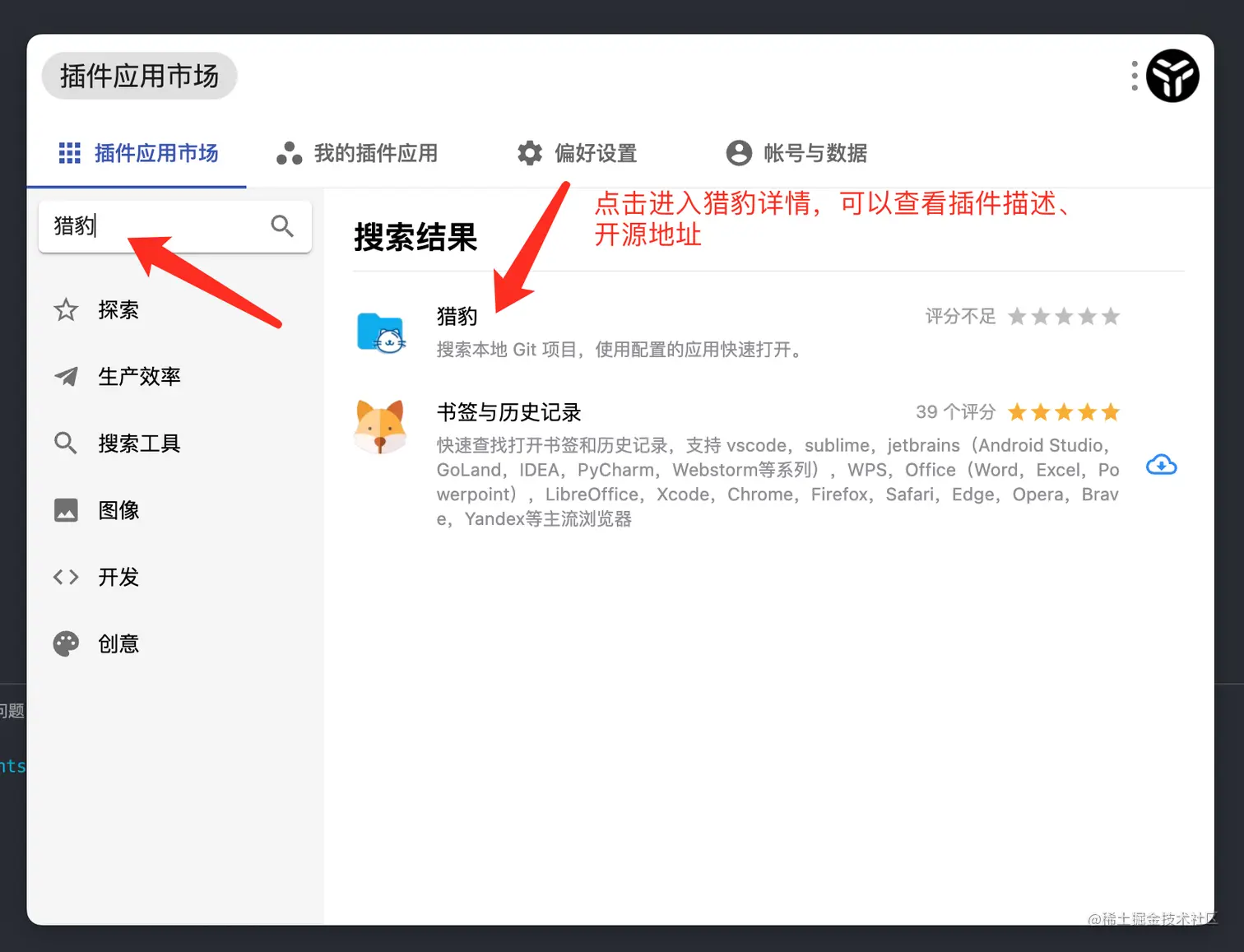Image resolution: width=1244 pixels, height=952 pixels.
Task: Click the 猎豹 plugin folder-cat icon
Action: [381, 332]
